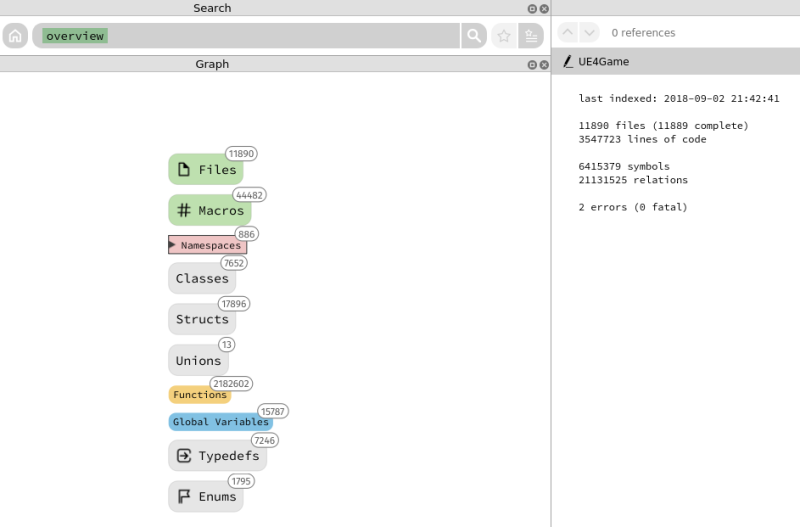Open the Classes node group

(x=202, y=279)
